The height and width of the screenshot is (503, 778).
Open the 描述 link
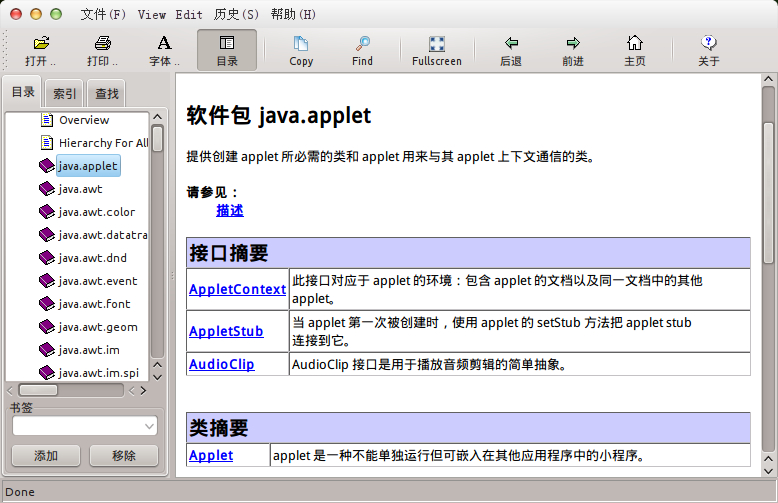(230, 211)
